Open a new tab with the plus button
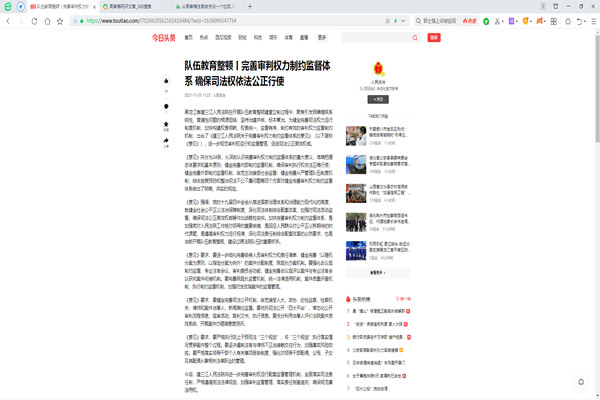Viewport: 600px width, 400px height. tap(250, 7)
